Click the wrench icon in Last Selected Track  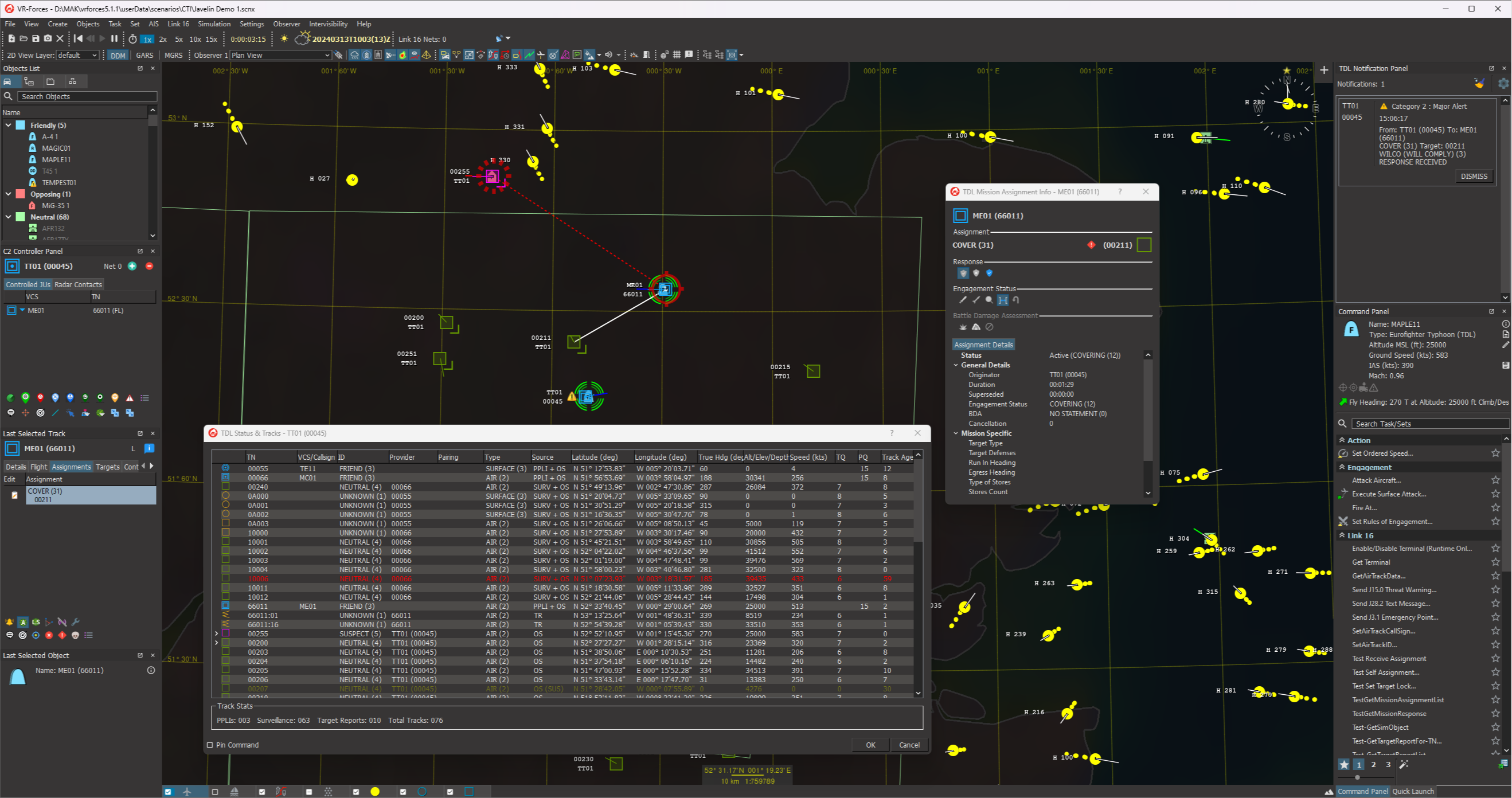(75, 622)
